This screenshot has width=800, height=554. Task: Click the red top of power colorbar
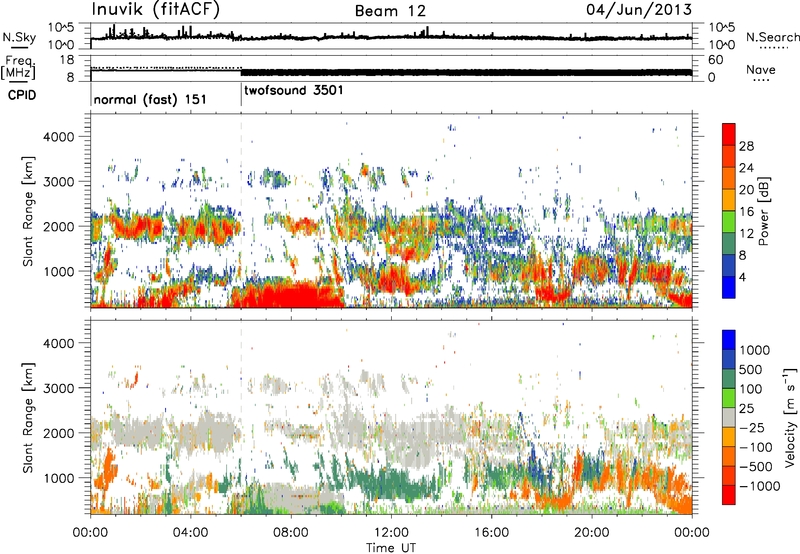coord(729,134)
